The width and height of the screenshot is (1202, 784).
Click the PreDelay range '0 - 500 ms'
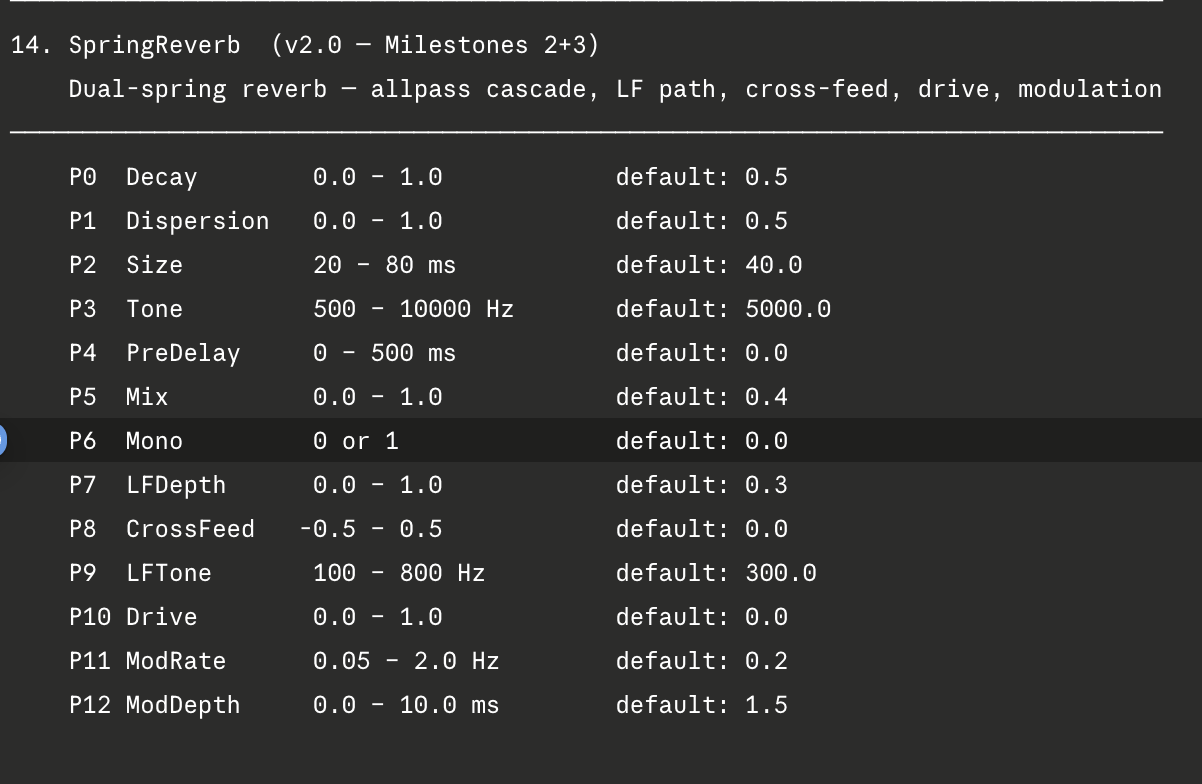(385, 353)
